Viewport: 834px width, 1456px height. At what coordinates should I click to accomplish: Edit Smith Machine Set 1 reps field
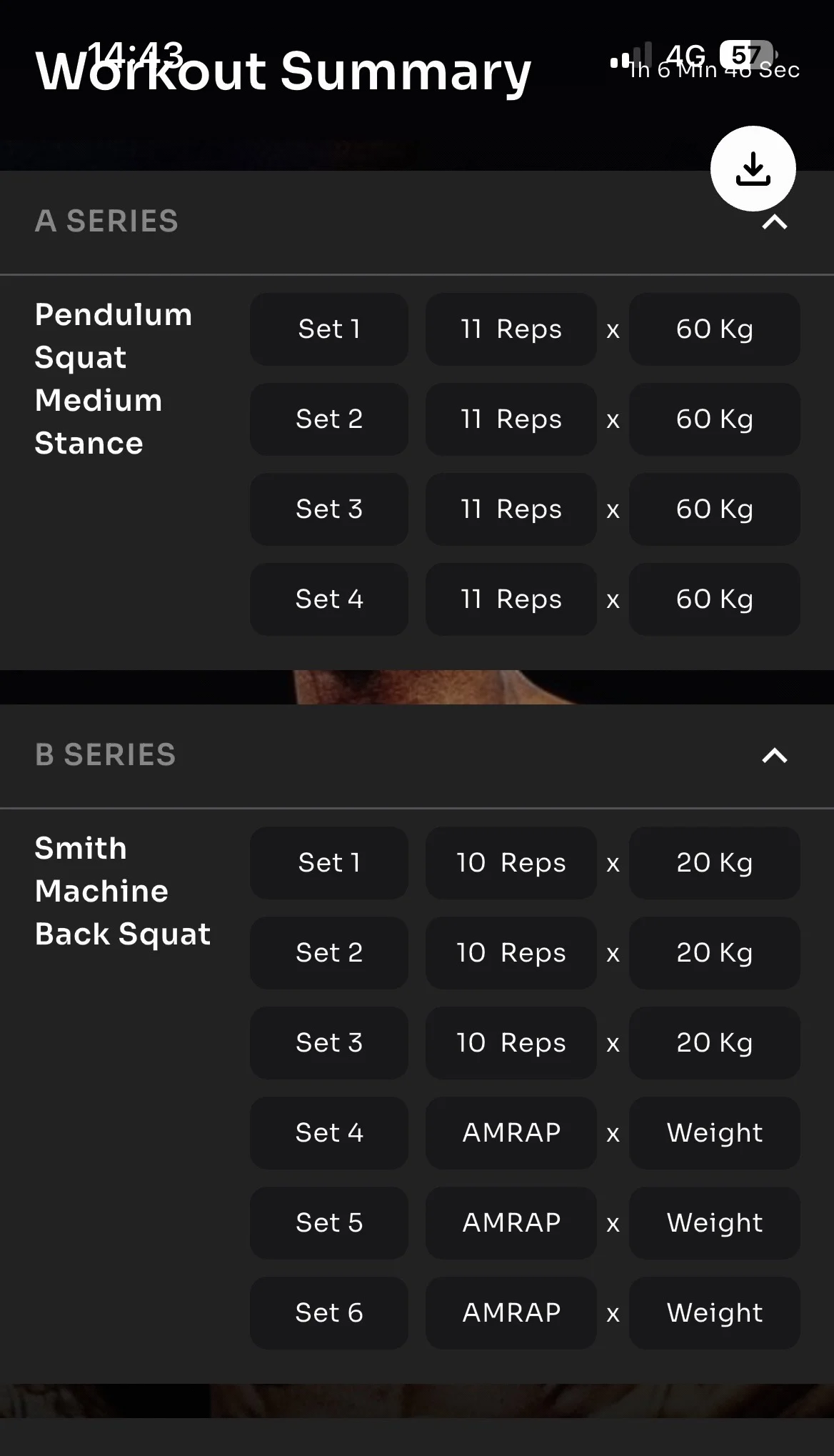point(511,863)
